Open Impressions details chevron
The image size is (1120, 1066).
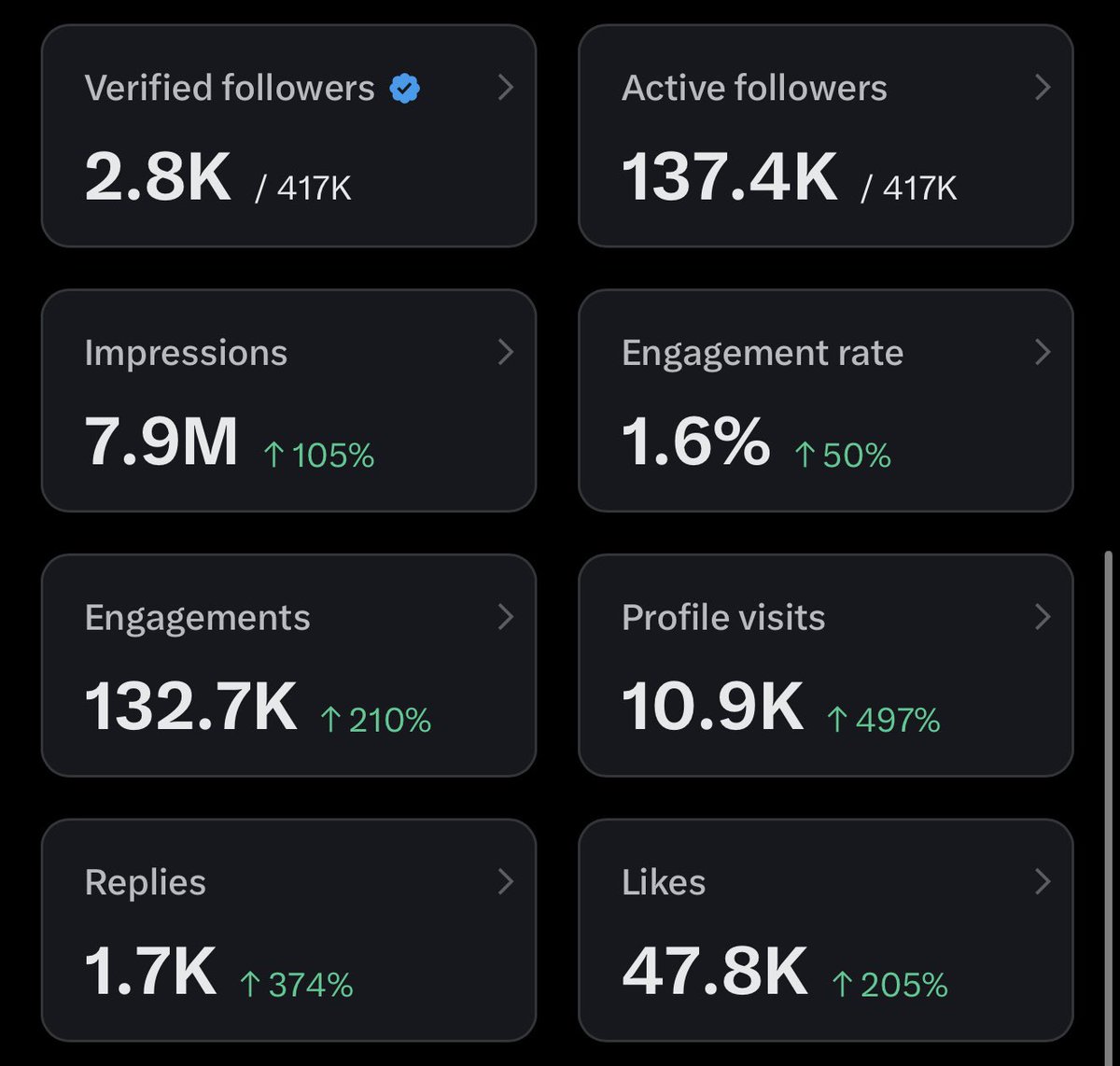pos(506,352)
